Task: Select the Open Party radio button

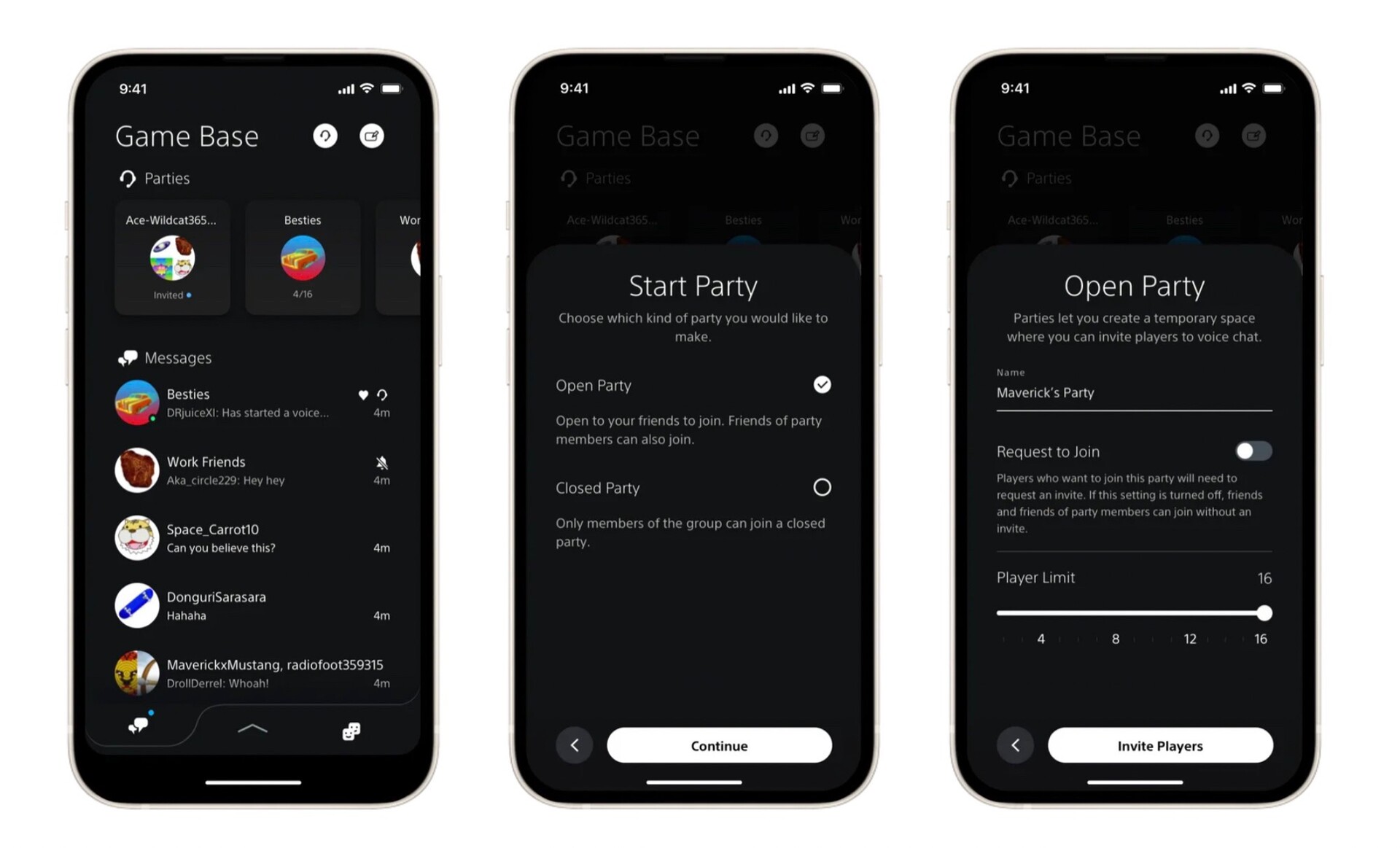Action: [823, 384]
